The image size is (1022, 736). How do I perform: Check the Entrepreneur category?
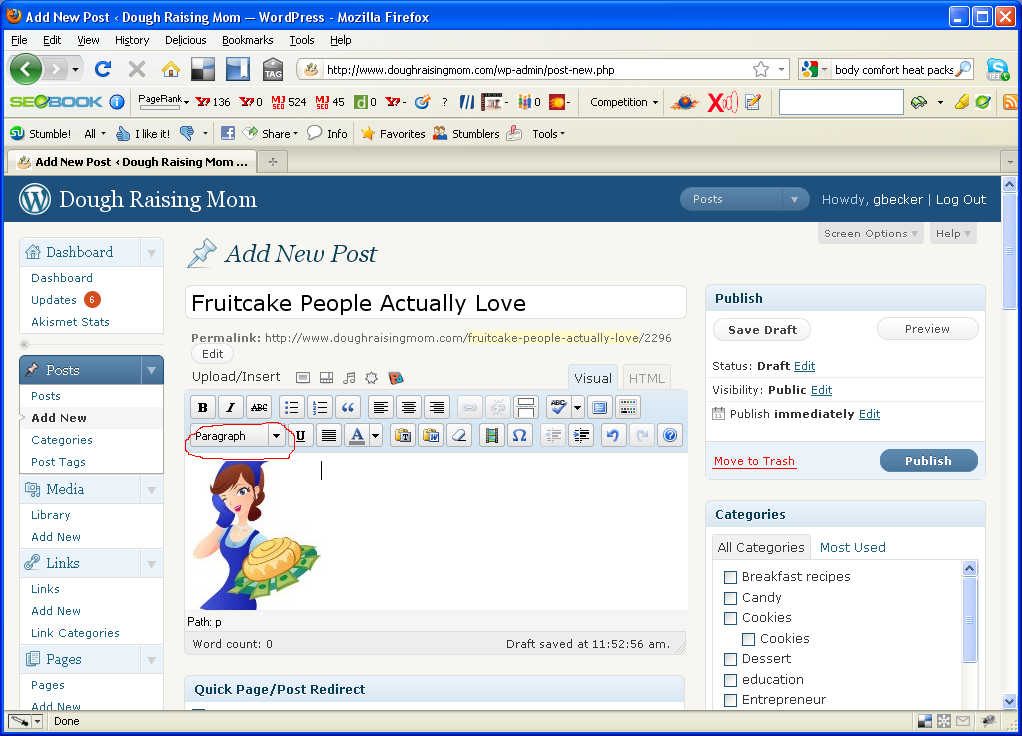pyautogui.click(x=731, y=700)
